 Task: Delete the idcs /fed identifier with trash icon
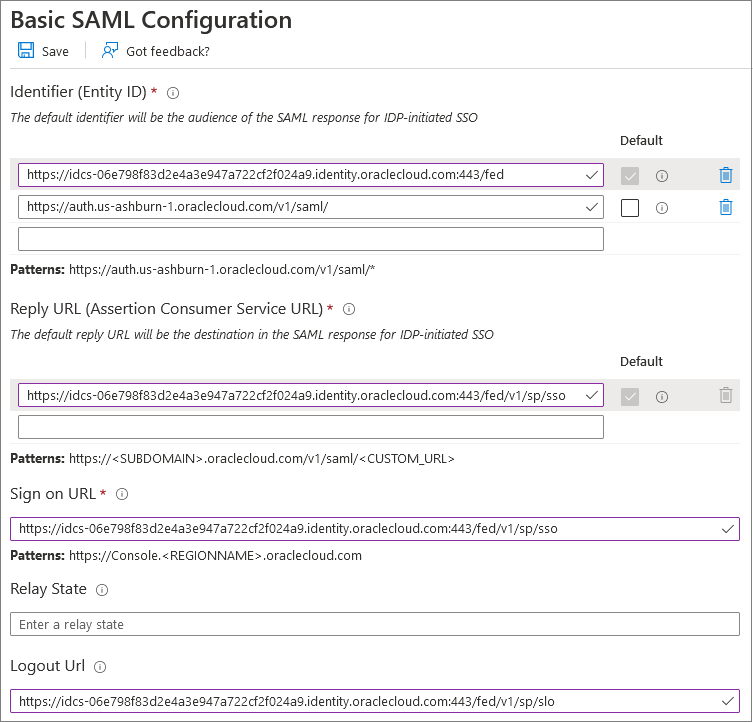click(x=726, y=175)
